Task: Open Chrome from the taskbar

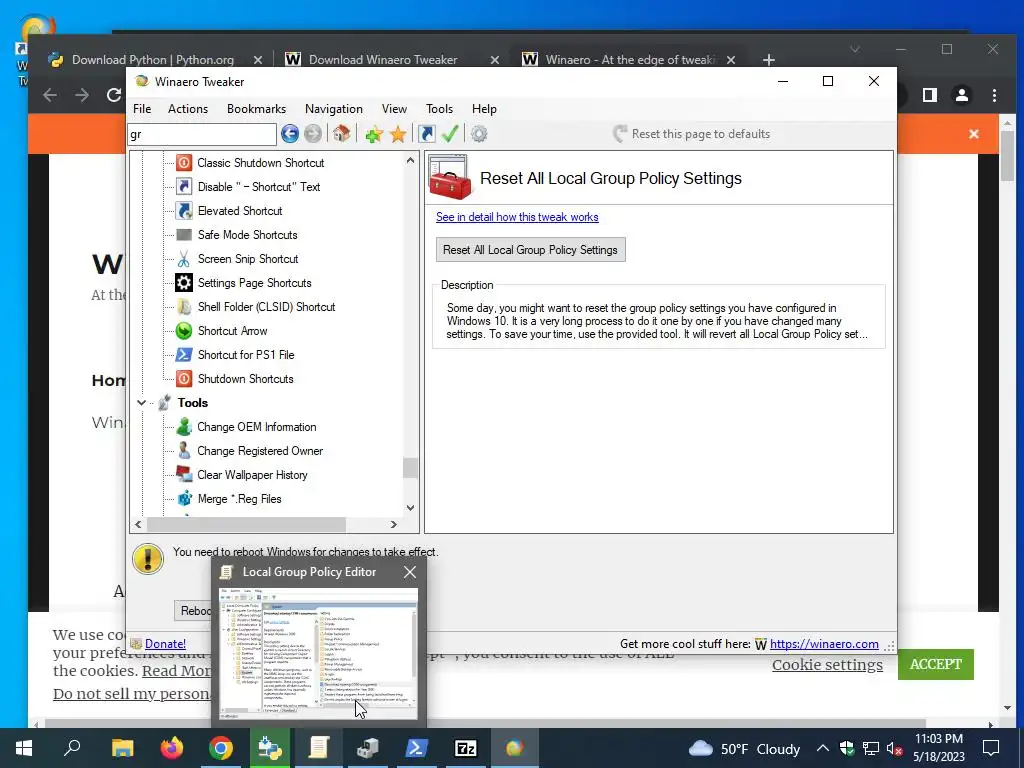Action: click(x=221, y=748)
